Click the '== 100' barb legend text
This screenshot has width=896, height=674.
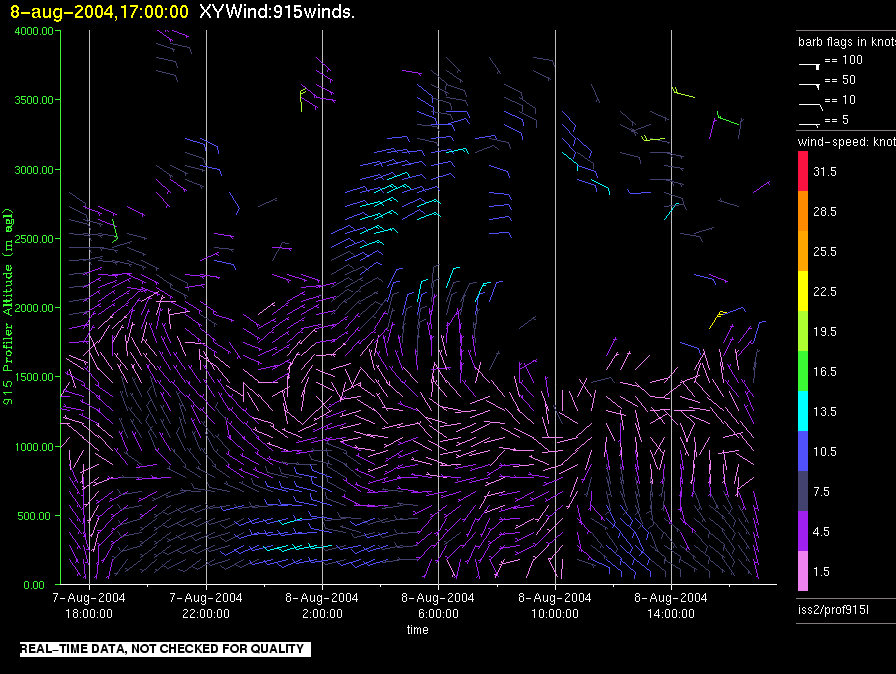point(843,60)
